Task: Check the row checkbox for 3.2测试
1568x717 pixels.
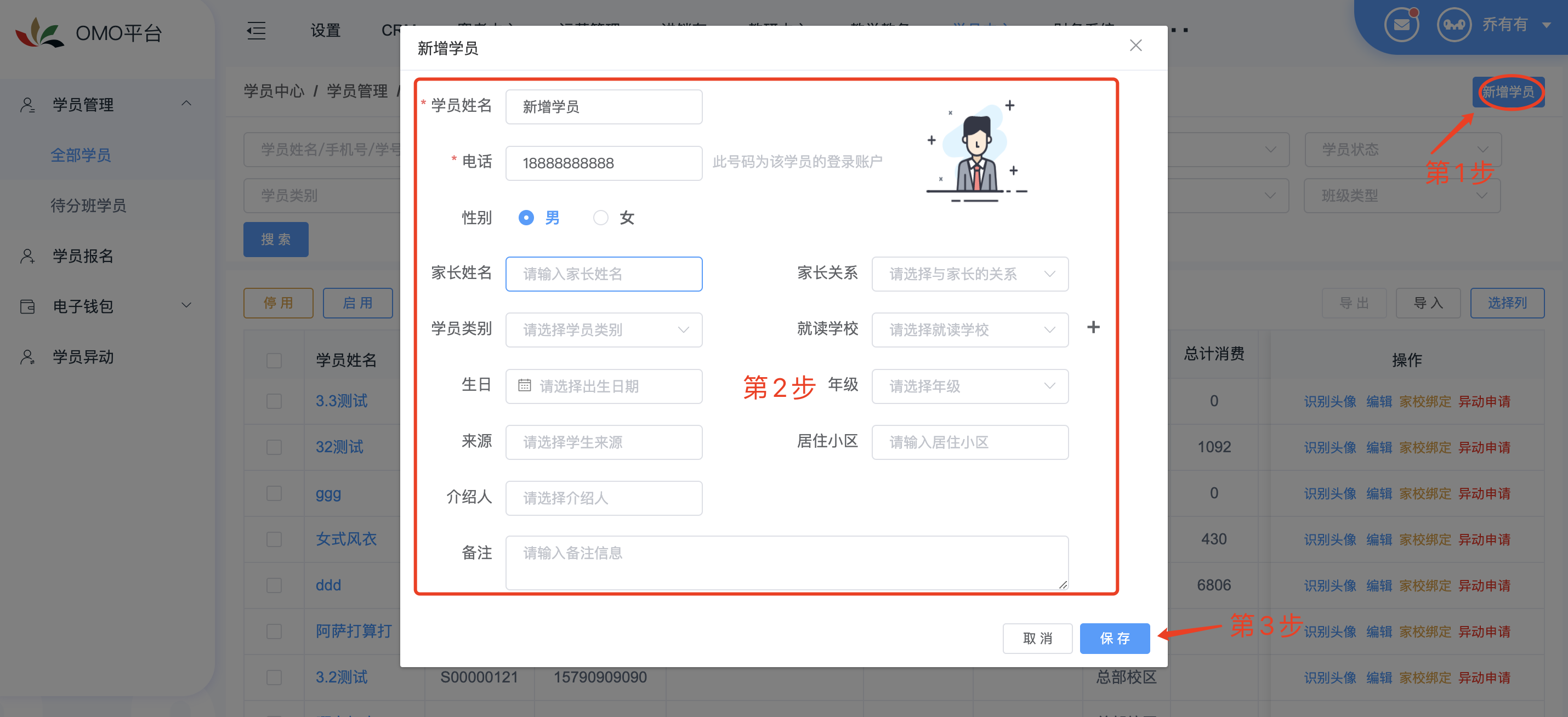Action: pyautogui.click(x=274, y=678)
